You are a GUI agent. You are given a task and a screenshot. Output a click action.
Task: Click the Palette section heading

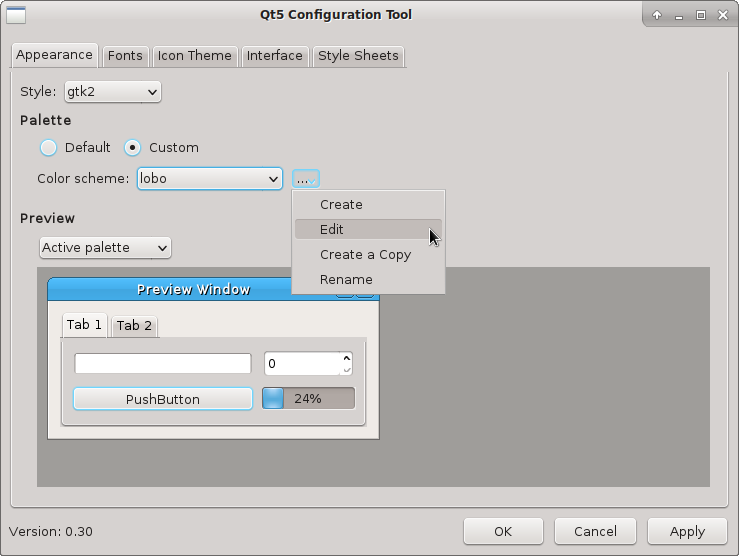[46, 121]
